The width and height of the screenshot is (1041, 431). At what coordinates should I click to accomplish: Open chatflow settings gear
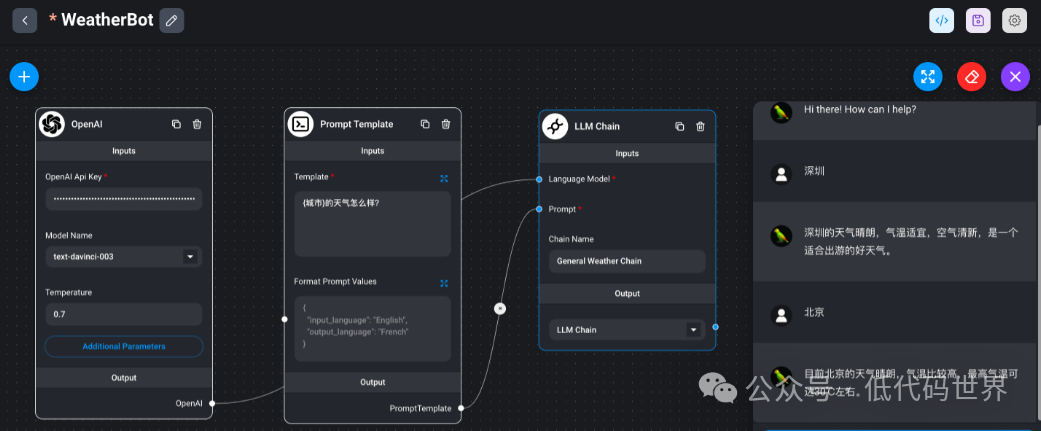1014,21
